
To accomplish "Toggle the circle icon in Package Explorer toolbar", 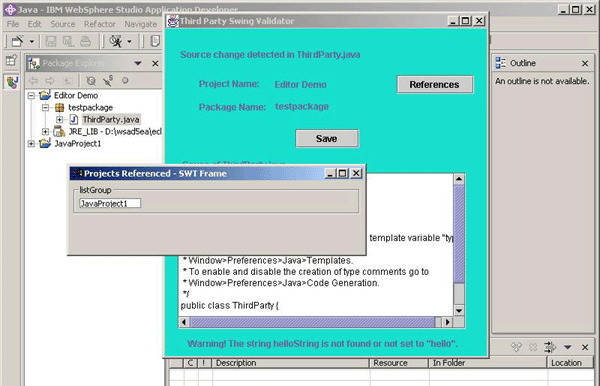I will pos(125,80).
